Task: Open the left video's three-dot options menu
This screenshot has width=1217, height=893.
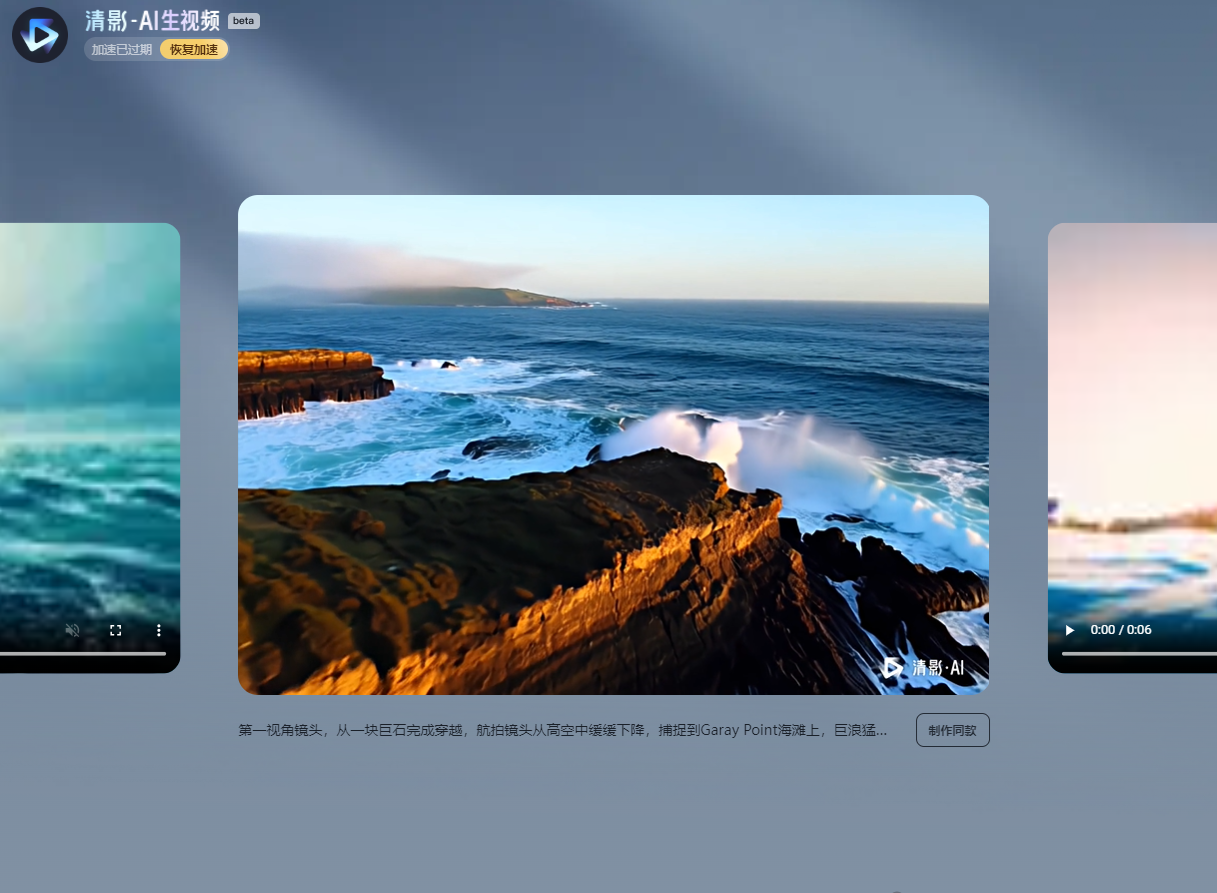Action: pos(158,630)
